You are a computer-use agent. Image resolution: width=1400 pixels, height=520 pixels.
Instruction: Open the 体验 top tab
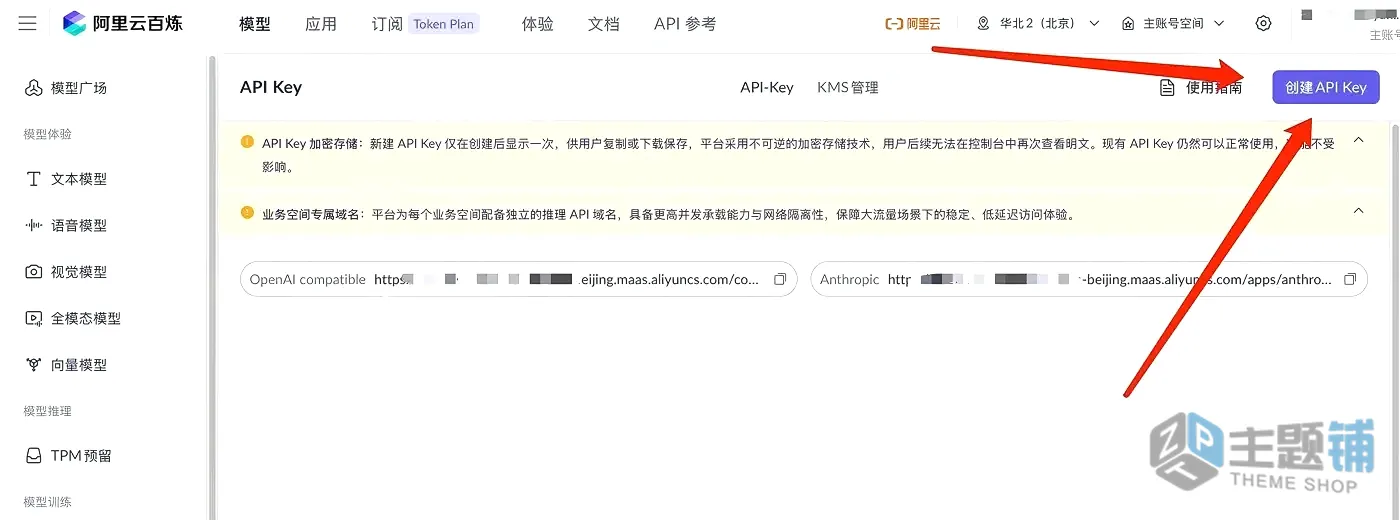tap(538, 24)
